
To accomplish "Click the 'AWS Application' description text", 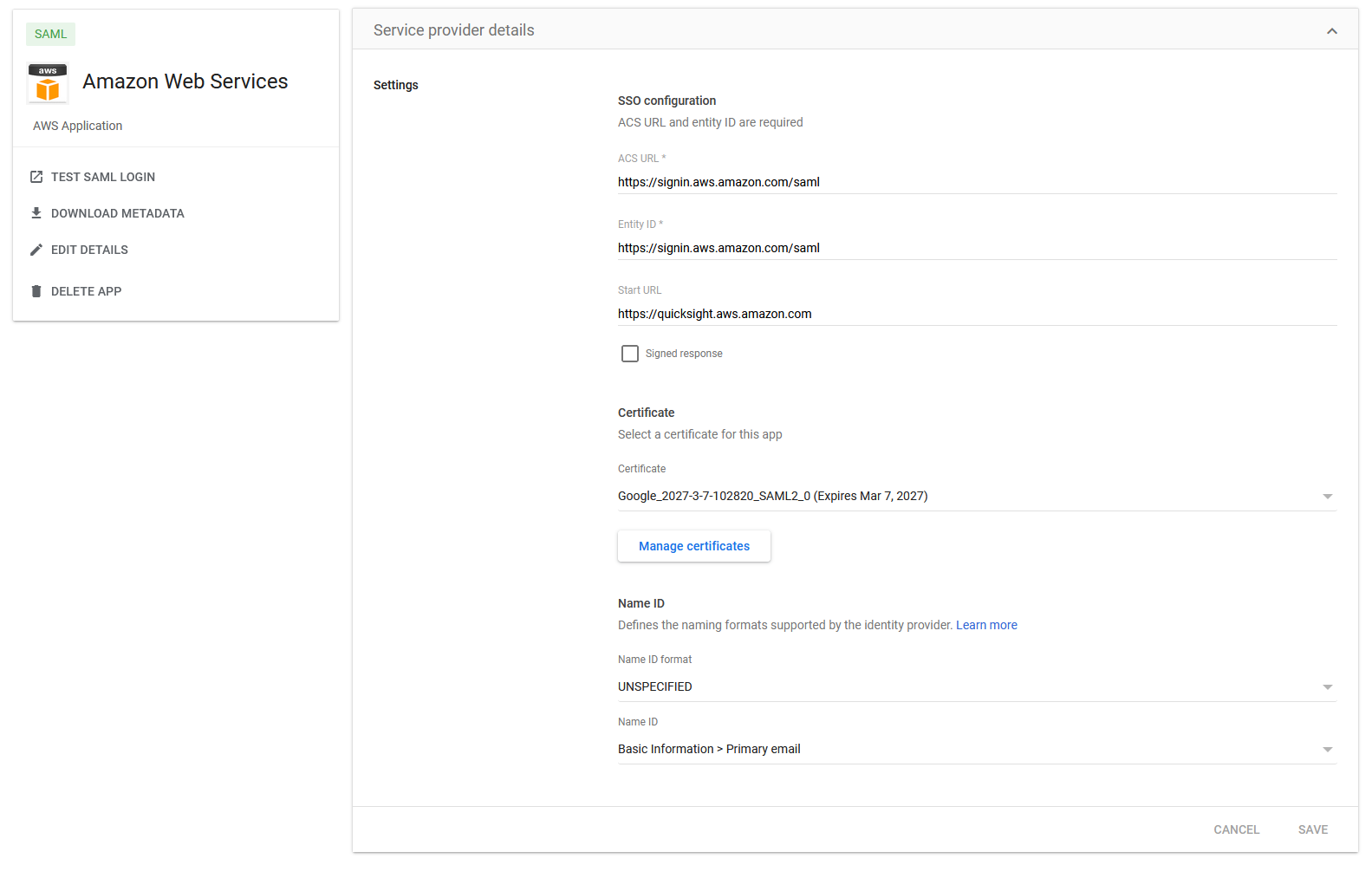I will (78, 126).
